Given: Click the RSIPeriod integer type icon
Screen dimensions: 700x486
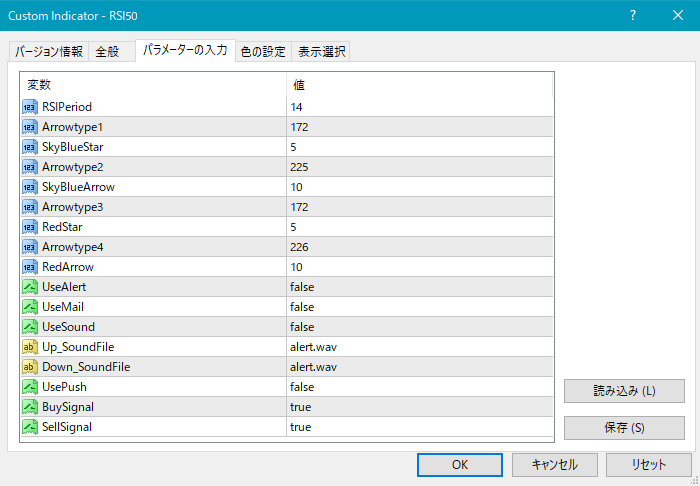Looking at the screenshot, I should click(x=29, y=107).
